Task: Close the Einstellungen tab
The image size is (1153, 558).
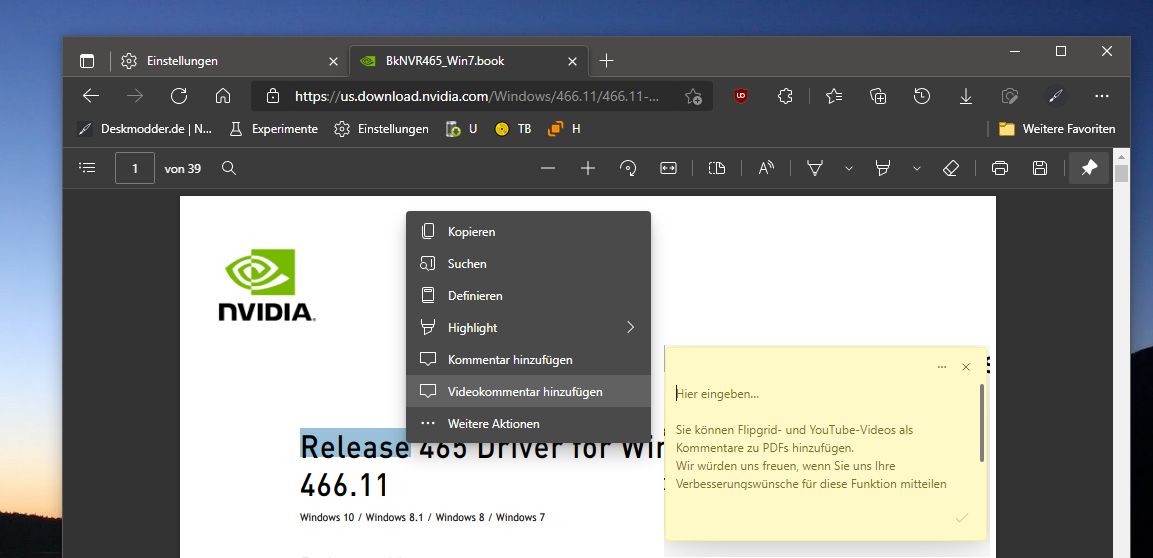Action: pos(333,61)
